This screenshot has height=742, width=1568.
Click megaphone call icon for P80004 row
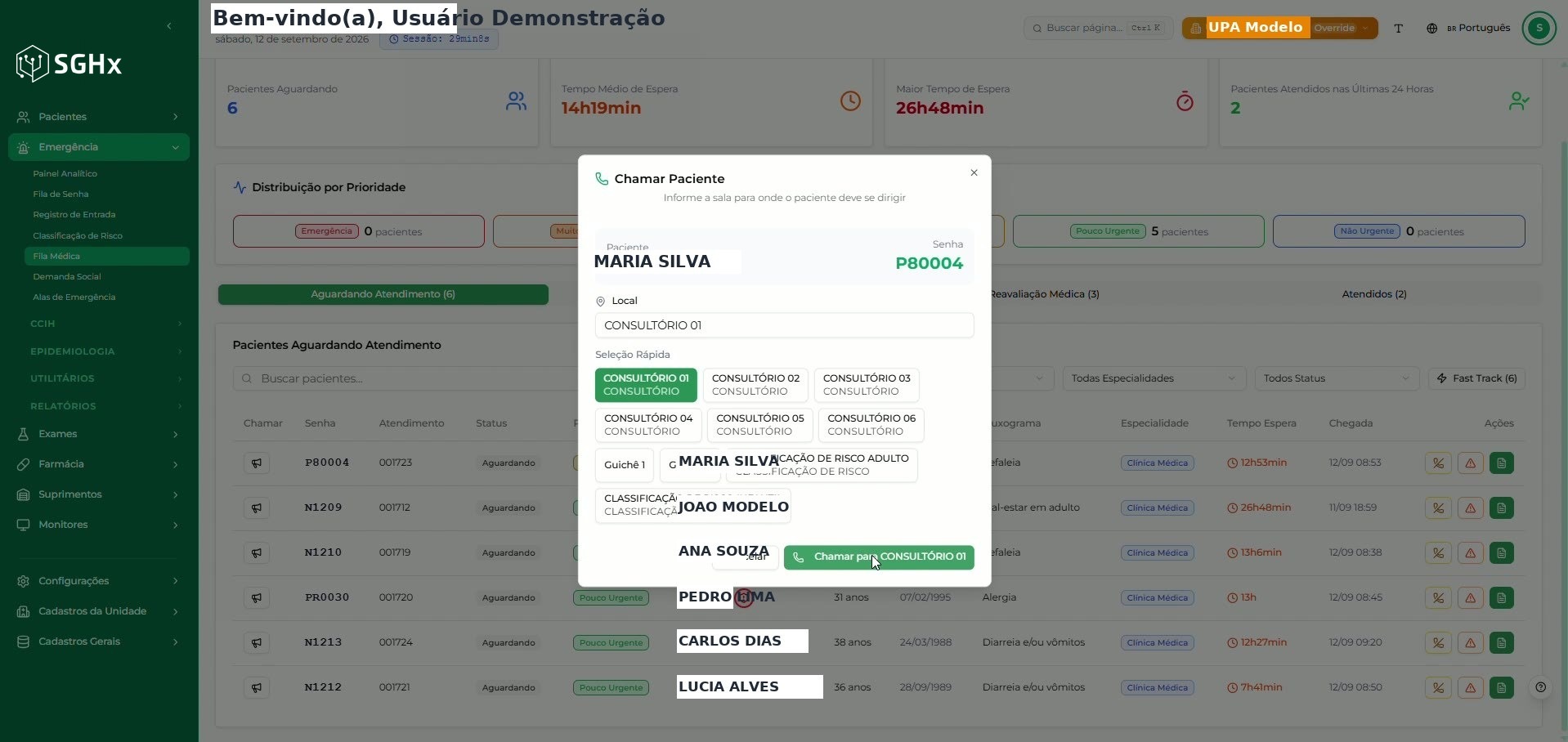click(257, 463)
